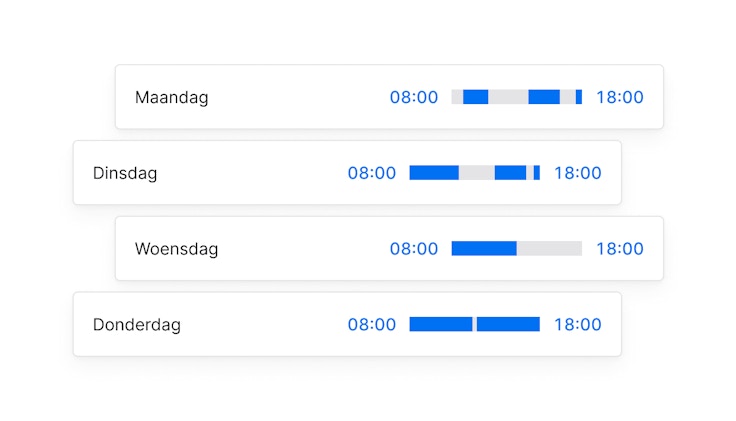Select the second blue block in Donderdag's timeline

[x=508, y=325]
